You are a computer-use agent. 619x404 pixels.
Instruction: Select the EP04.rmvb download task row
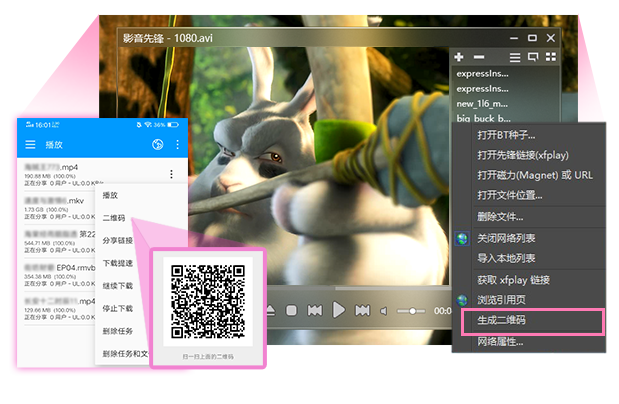pyautogui.click(x=60, y=275)
